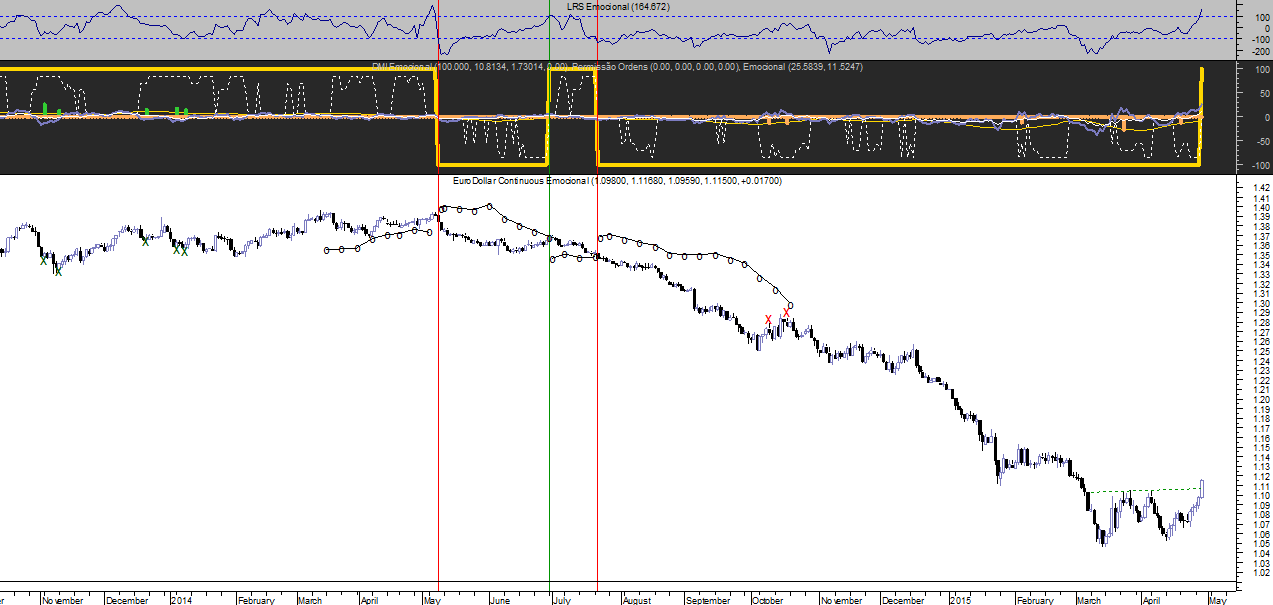Click the 1.02 price axis label

pos(1261,573)
